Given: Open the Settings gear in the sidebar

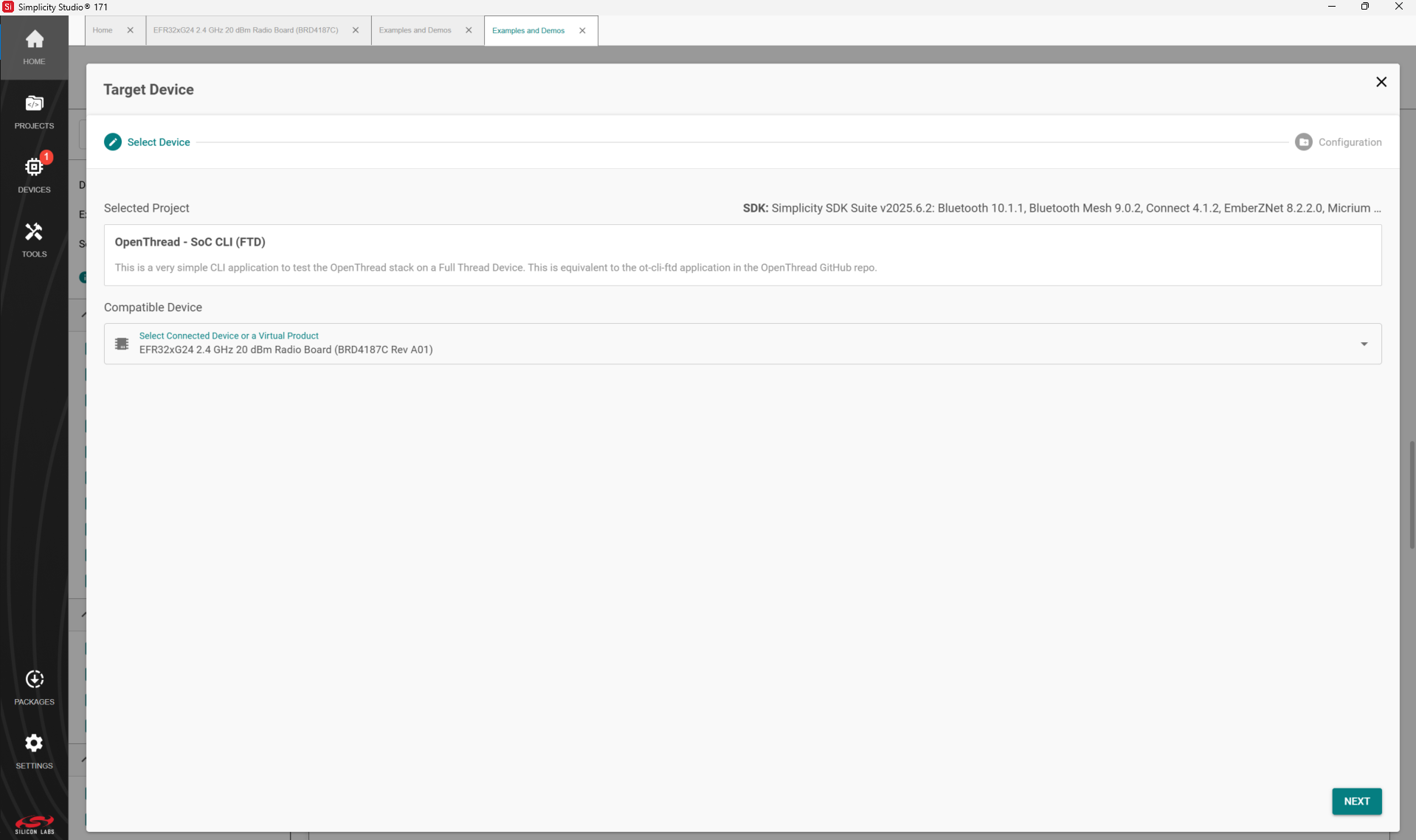Looking at the screenshot, I should click(x=34, y=752).
